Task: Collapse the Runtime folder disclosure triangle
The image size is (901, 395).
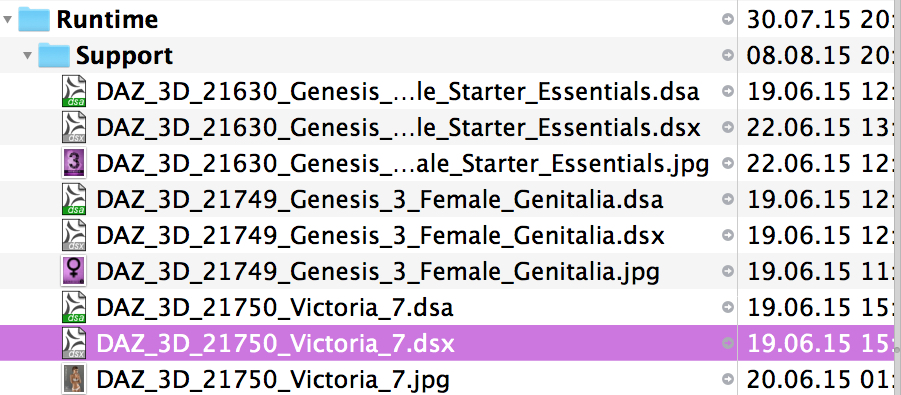Action: (7, 20)
